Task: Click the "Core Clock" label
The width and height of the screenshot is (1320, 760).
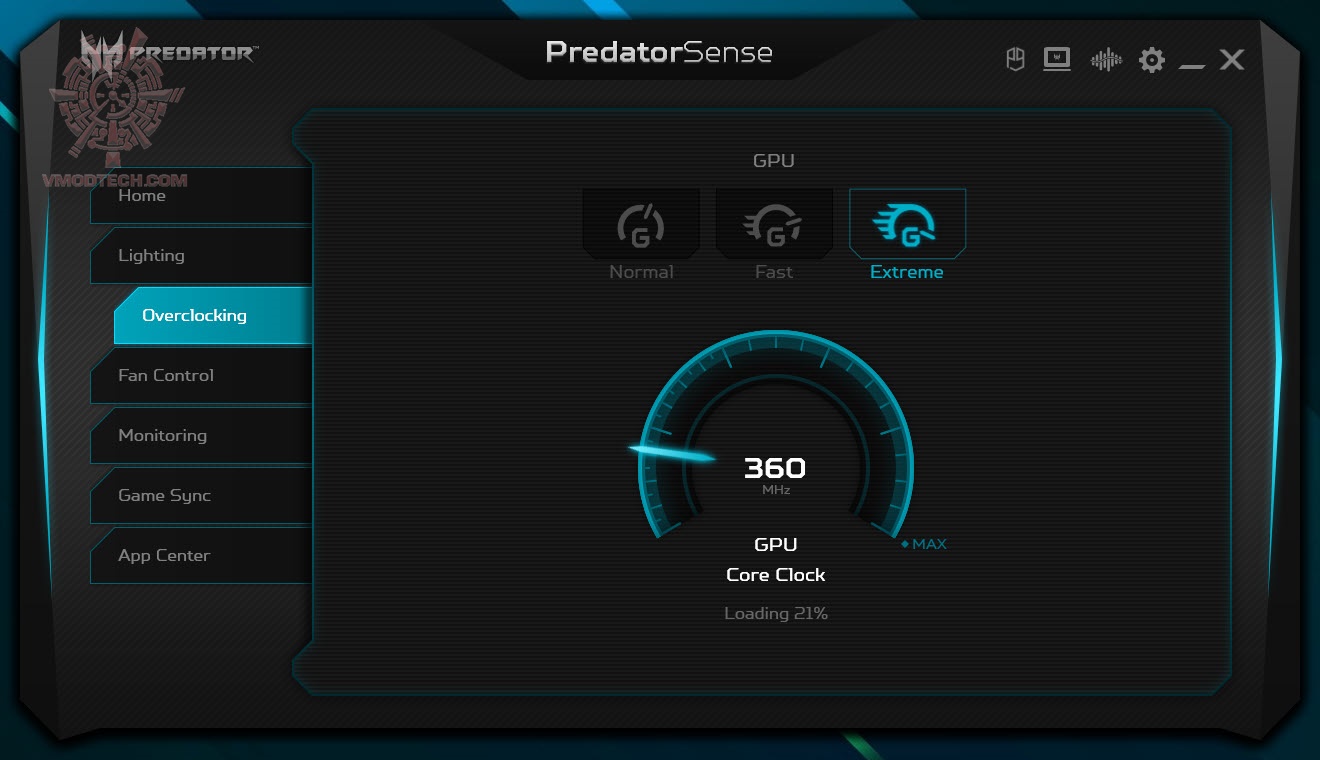Action: coord(776,575)
